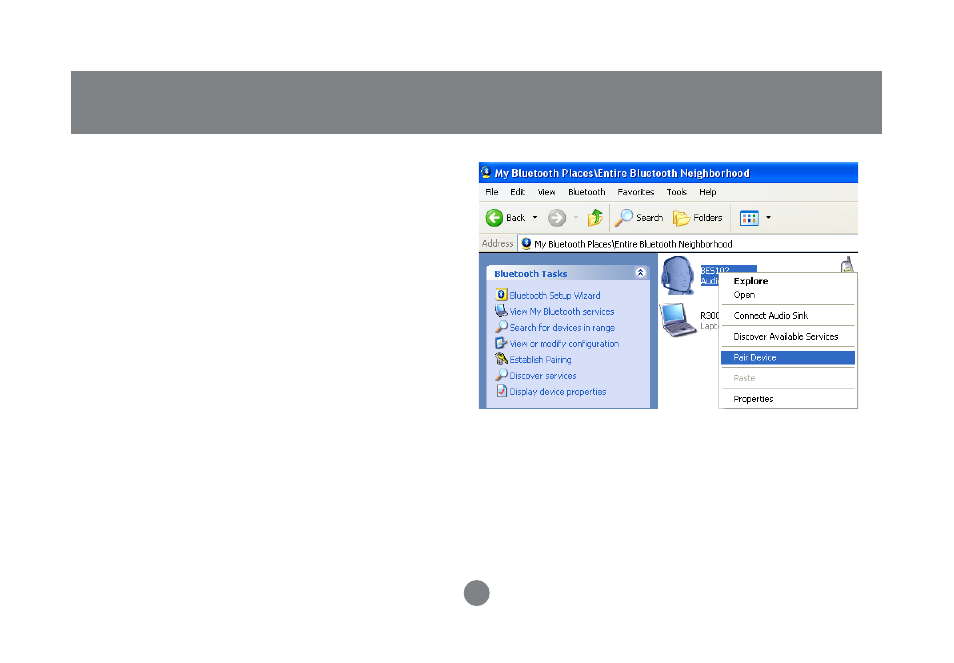This screenshot has width=954, height=663.
Task: Open the Help menu
Action: coord(708,192)
